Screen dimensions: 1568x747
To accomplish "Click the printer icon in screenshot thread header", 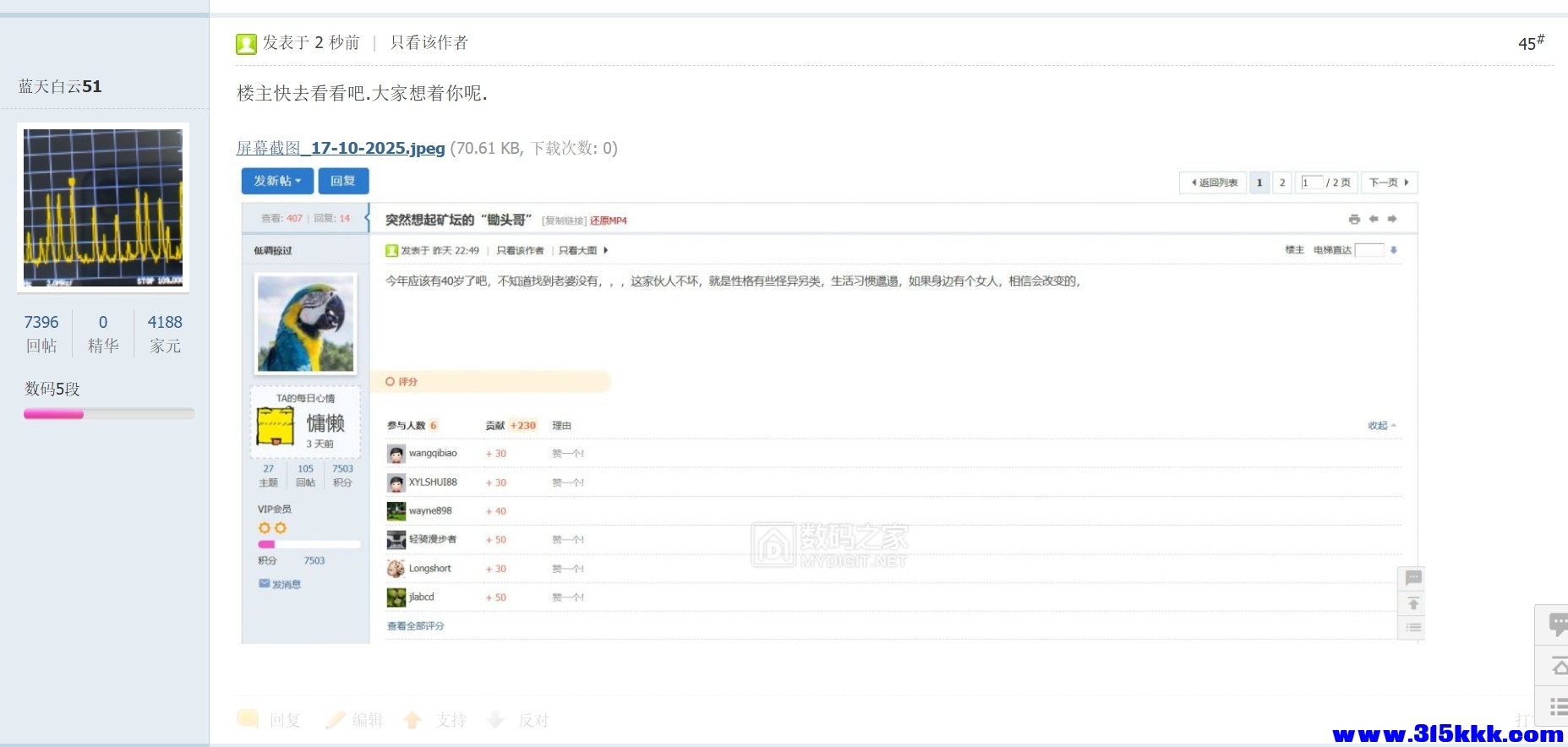I will pyautogui.click(x=1354, y=220).
